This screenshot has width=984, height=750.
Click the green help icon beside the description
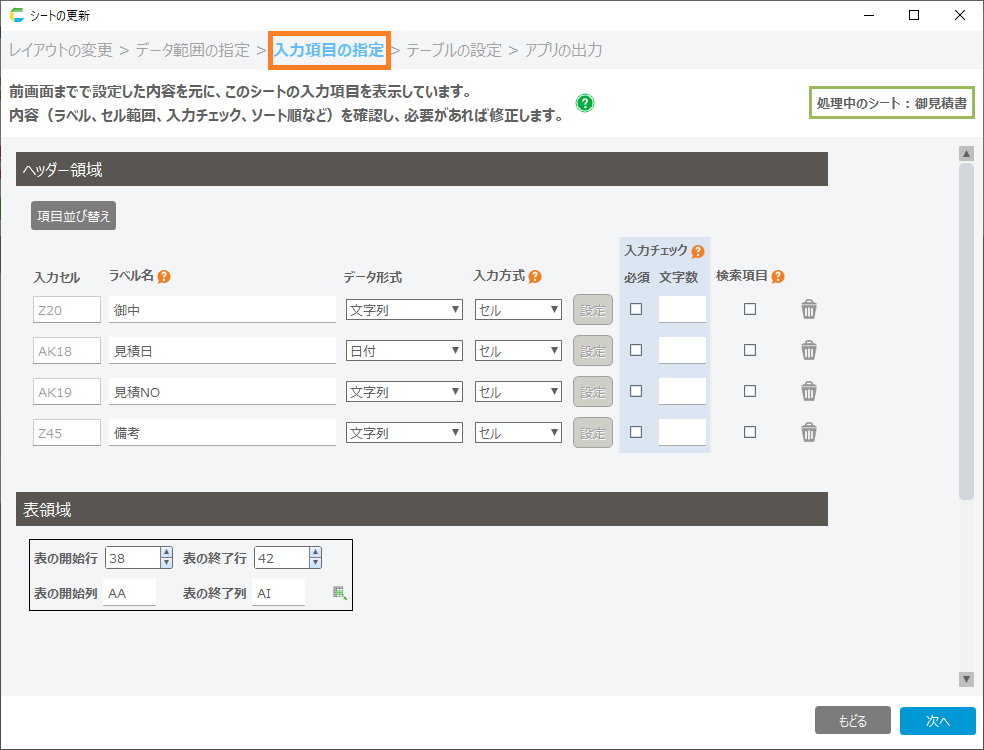[585, 103]
